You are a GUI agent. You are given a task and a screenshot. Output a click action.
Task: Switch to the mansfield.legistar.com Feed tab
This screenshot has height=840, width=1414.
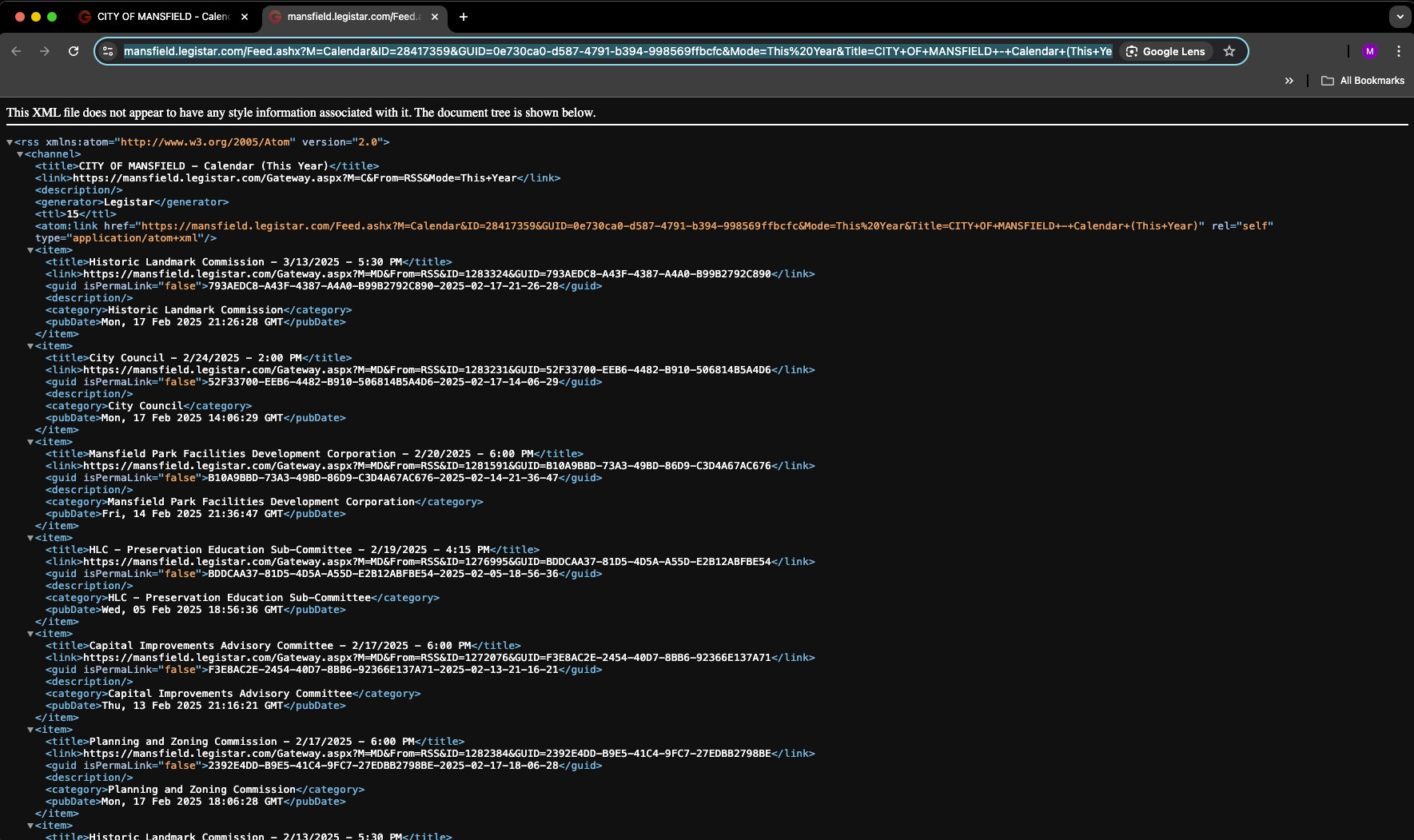click(x=354, y=17)
